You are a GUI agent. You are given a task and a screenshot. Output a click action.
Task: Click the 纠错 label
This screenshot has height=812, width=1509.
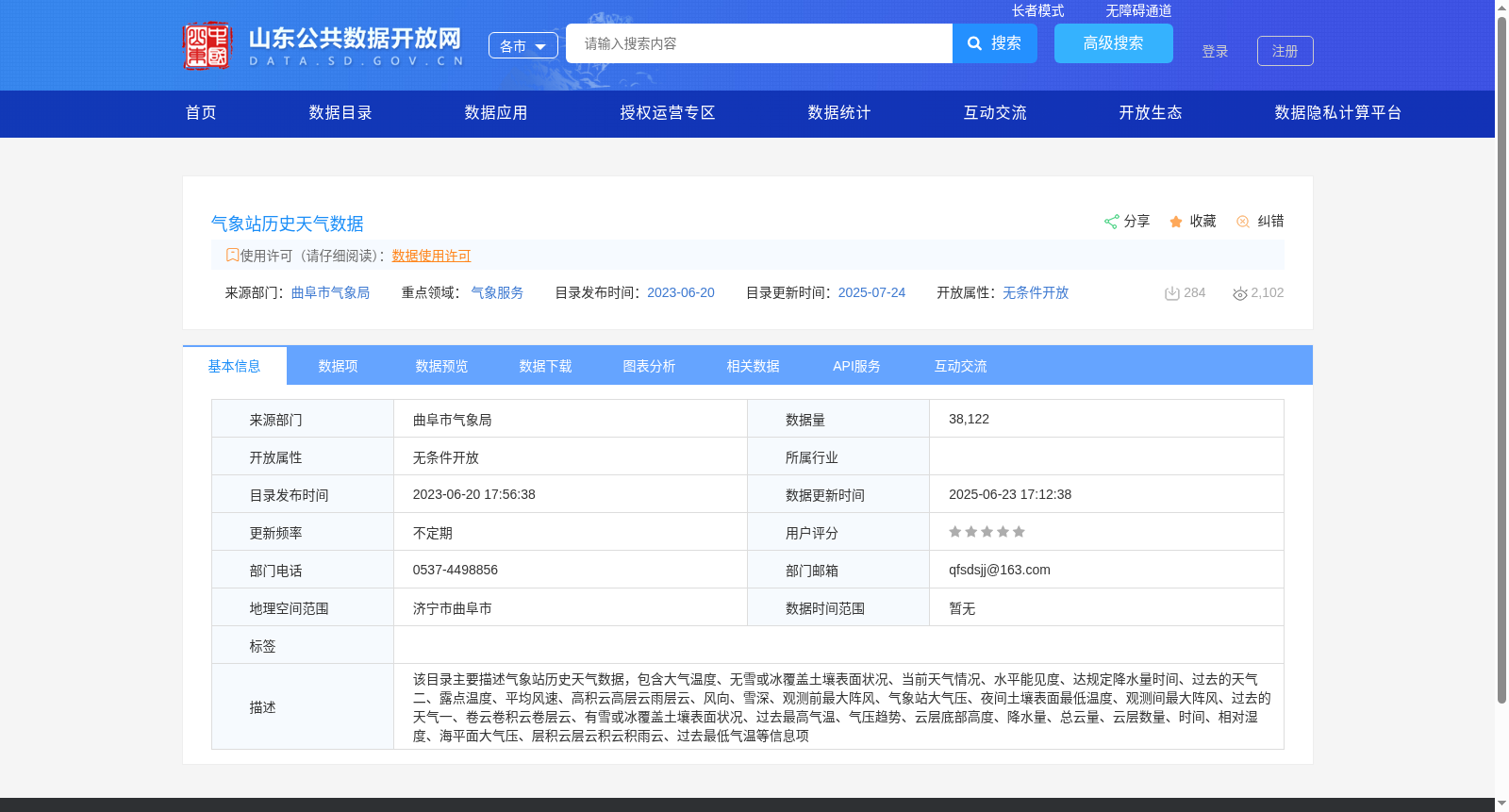pos(1270,221)
